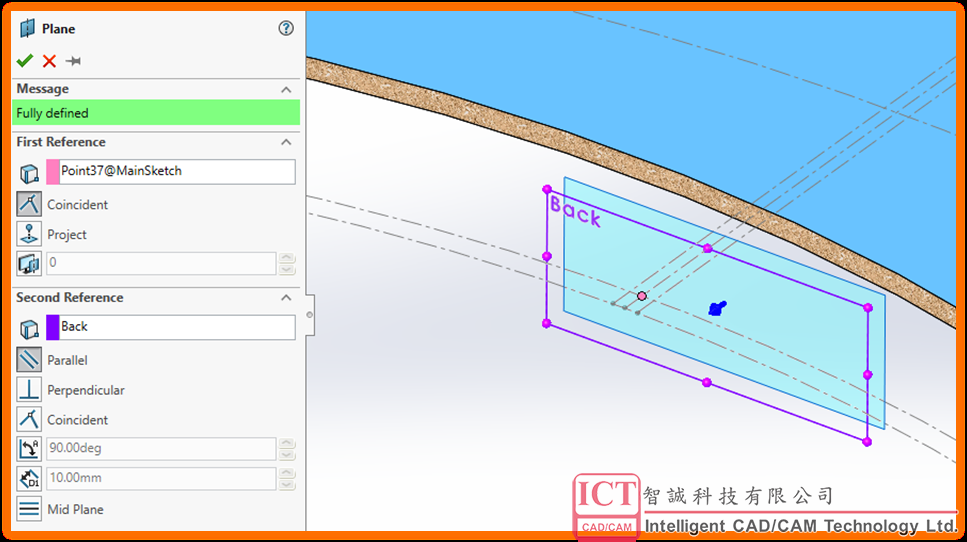This screenshot has width=967, height=542.
Task: Decrease the 90.00deg angle spinner
Action: pyautogui.click(x=287, y=454)
